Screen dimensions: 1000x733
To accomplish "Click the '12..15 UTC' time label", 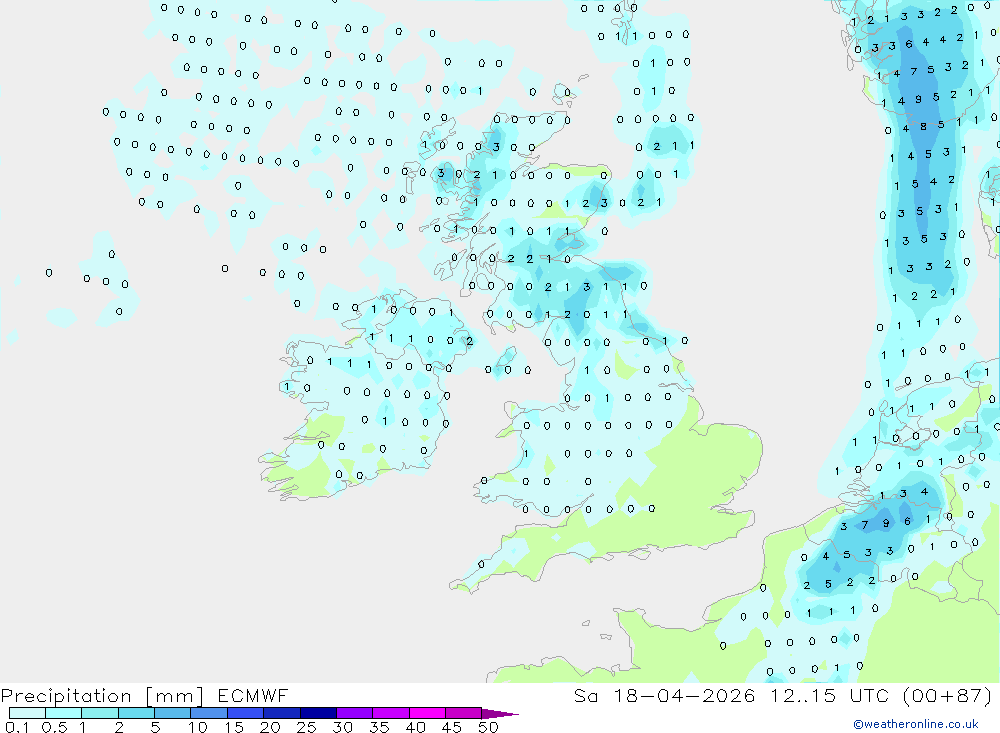I will point(829,695).
